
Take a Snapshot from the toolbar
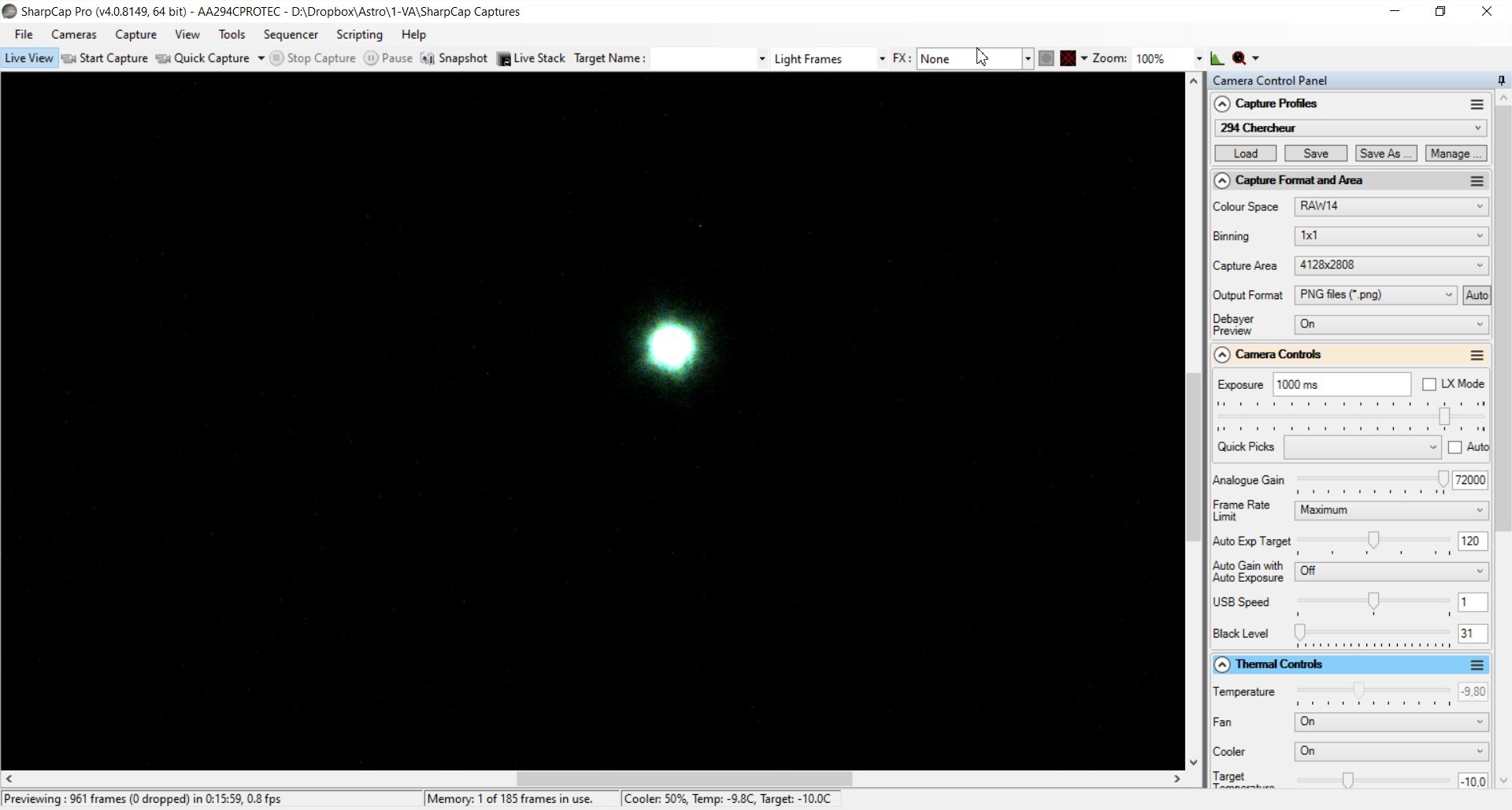(454, 58)
